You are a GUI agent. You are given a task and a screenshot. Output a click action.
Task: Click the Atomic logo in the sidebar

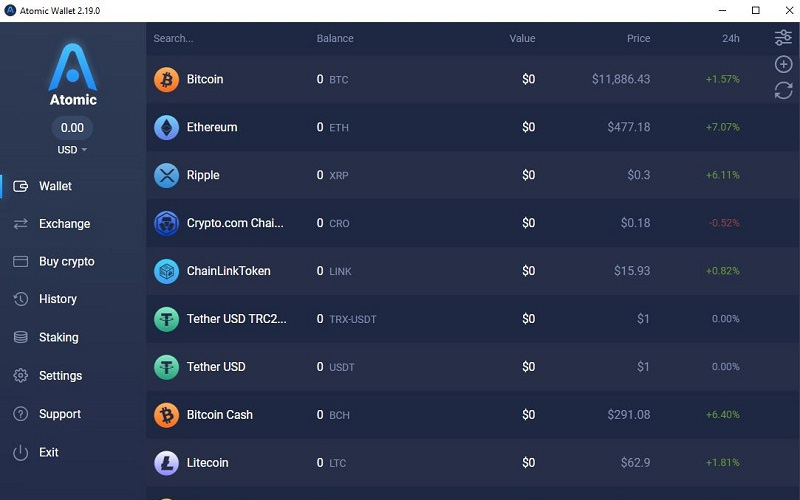[x=72, y=74]
